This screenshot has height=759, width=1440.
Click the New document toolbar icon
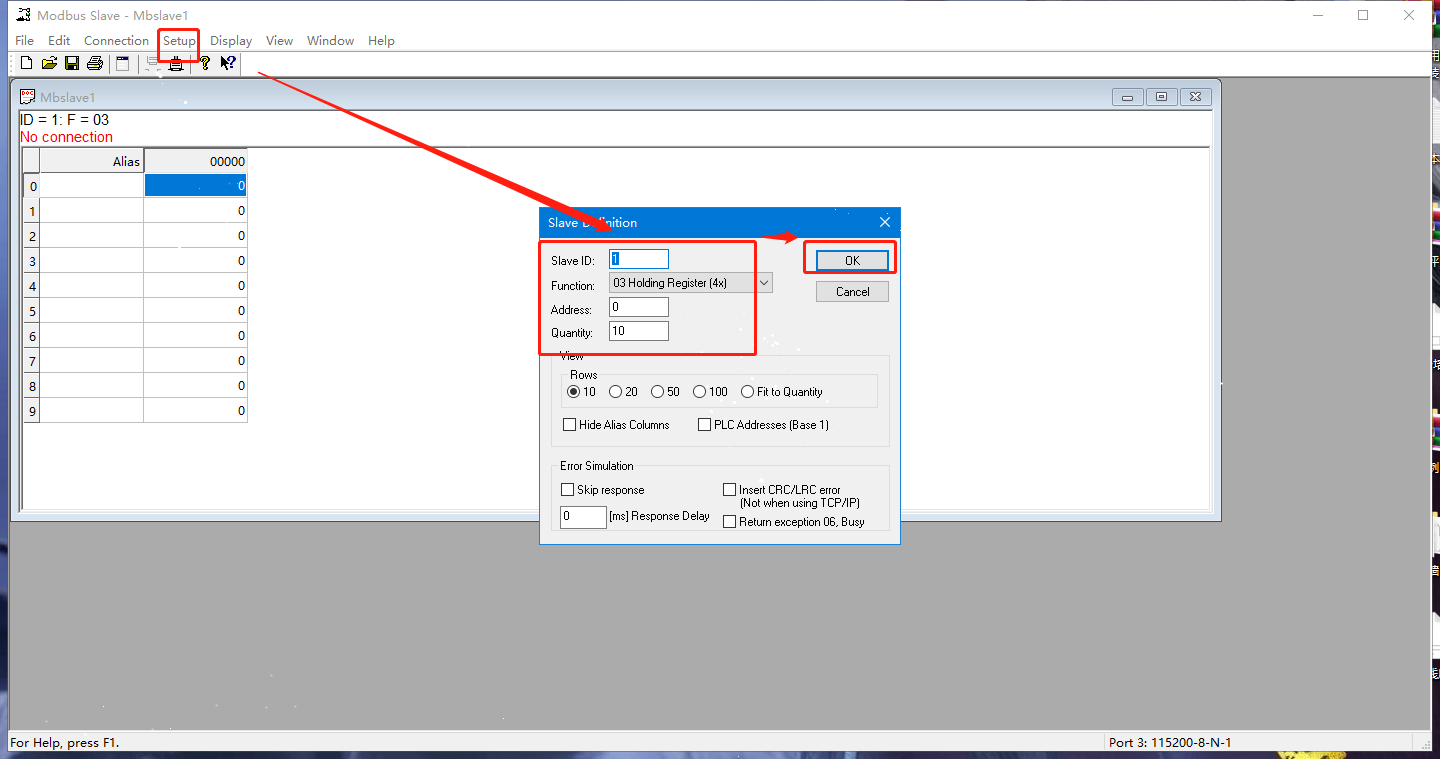pyautogui.click(x=26, y=64)
